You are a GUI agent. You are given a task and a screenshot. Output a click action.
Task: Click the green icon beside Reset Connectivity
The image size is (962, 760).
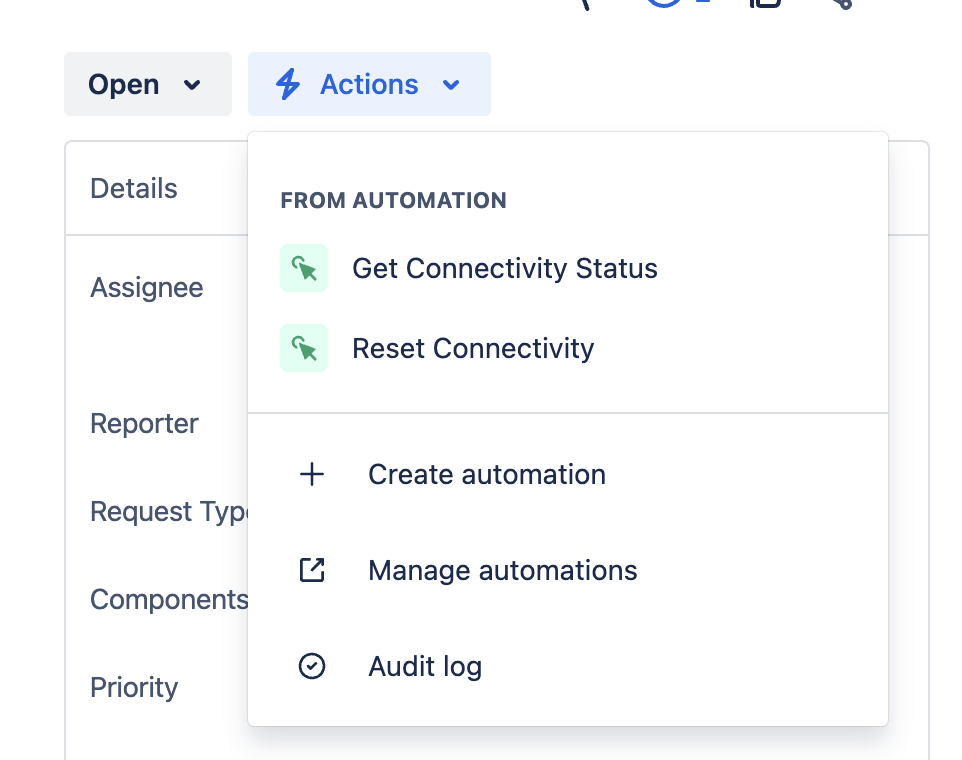tap(304, 348)
